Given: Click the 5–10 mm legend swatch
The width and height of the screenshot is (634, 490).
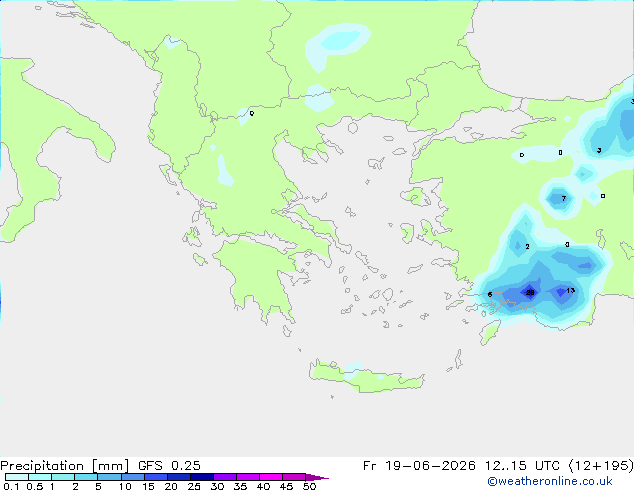Looking at the screenshot, I should click(109, 477).
